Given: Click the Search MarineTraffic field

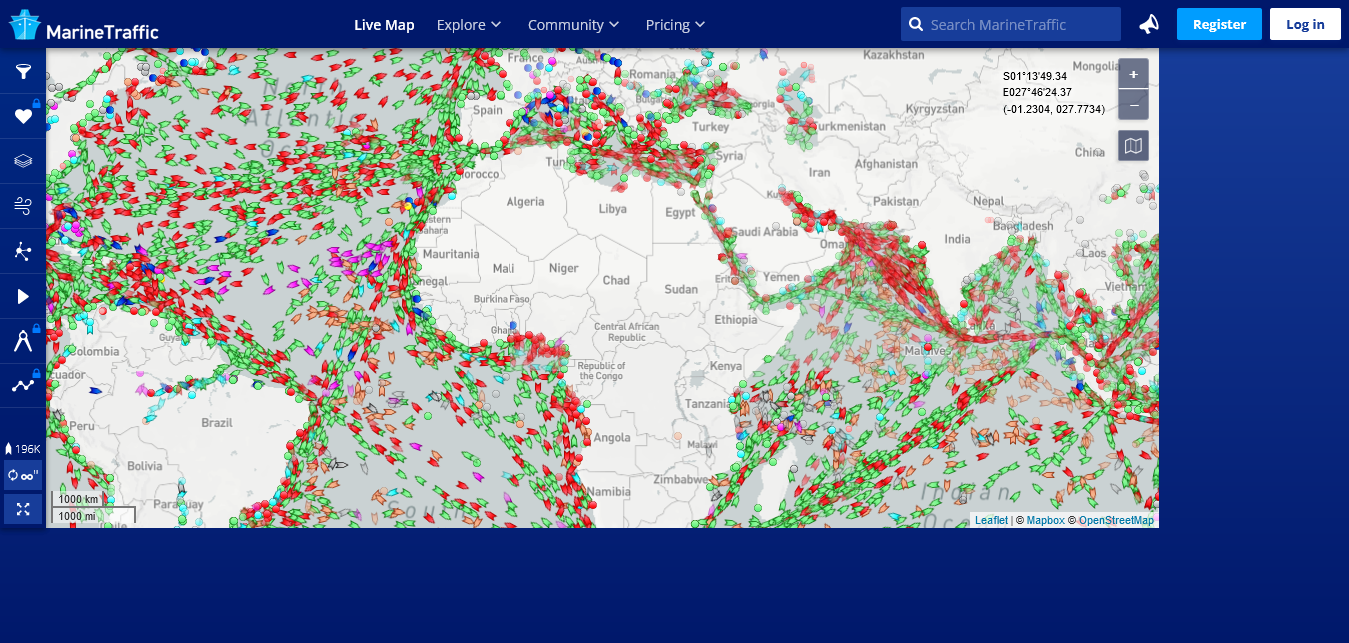Looking at the screenshot, I should 1011,24.
